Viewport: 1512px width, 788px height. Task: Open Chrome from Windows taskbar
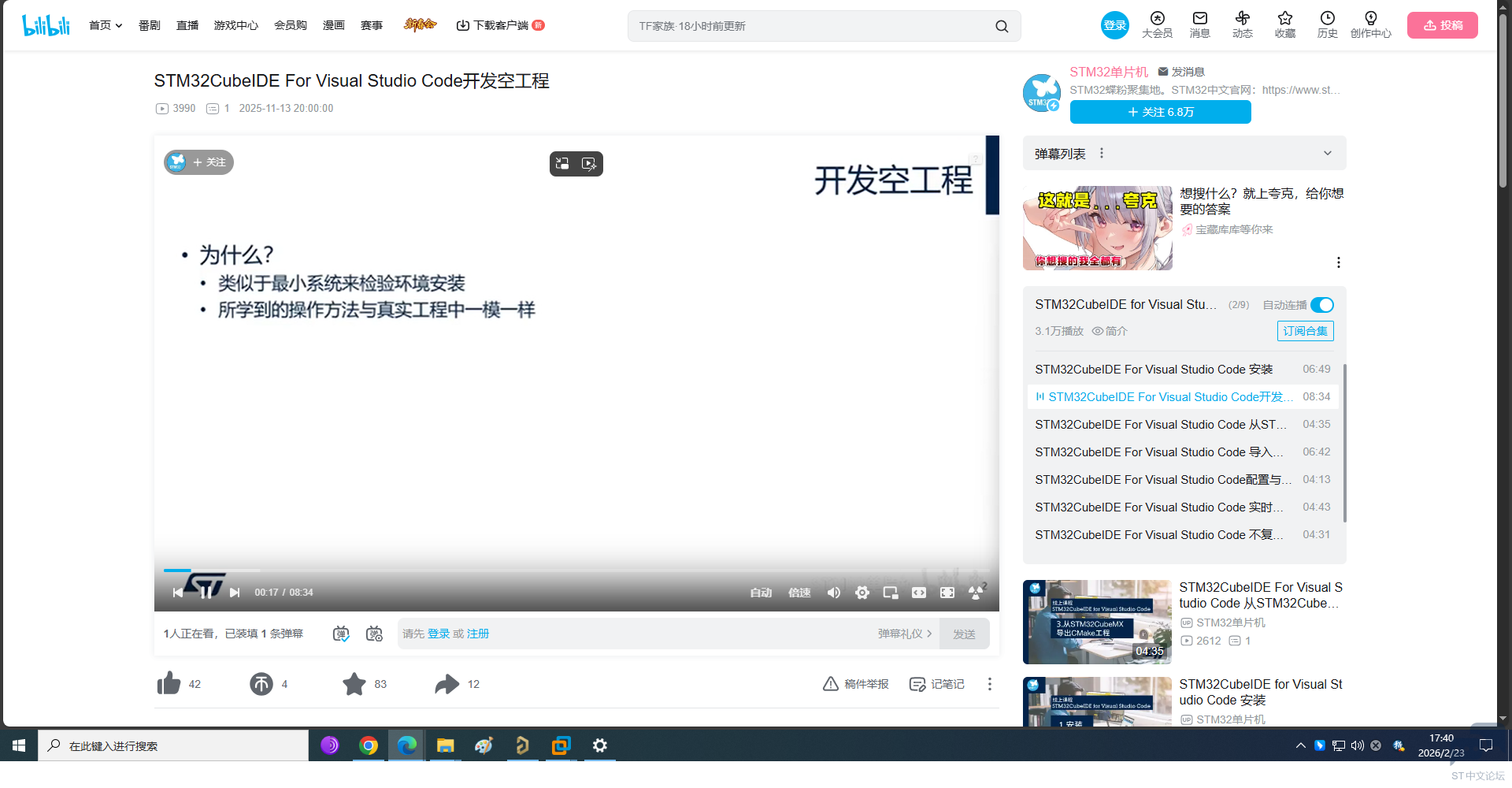(369, 745)
